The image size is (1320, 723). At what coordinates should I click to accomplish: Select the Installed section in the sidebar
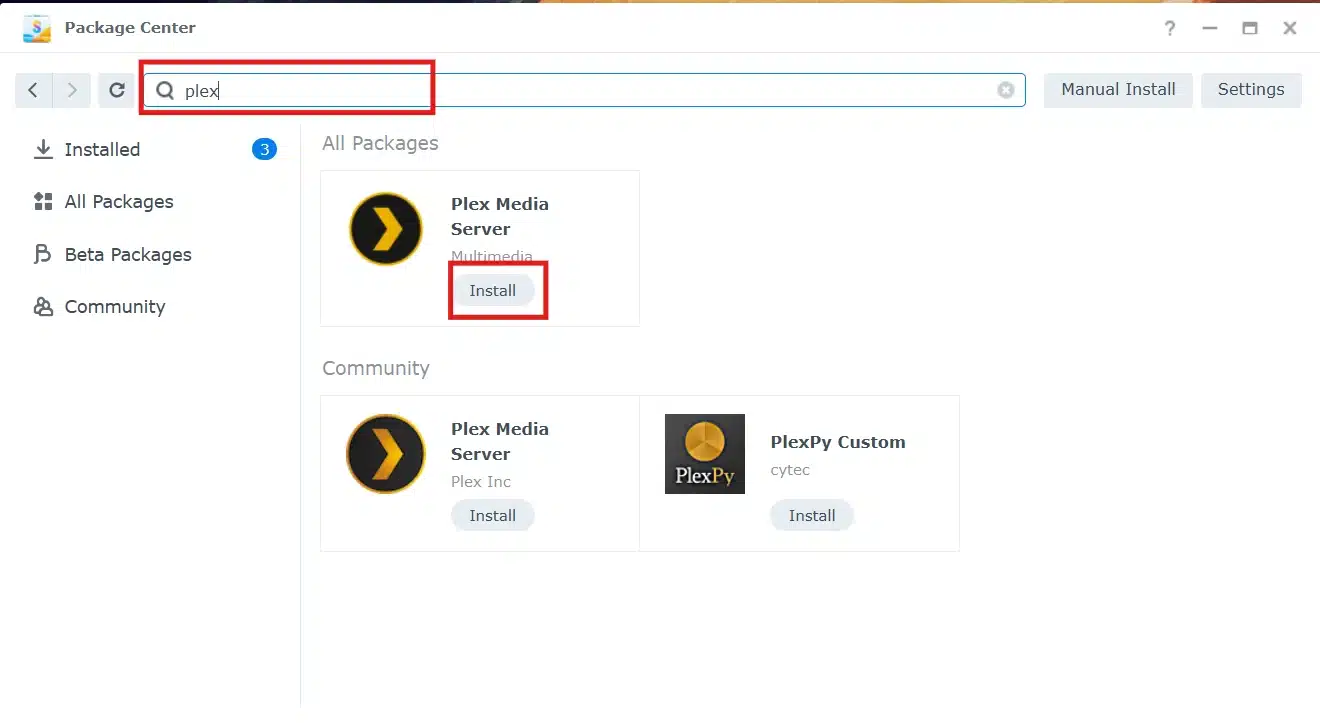coord(102,149)
